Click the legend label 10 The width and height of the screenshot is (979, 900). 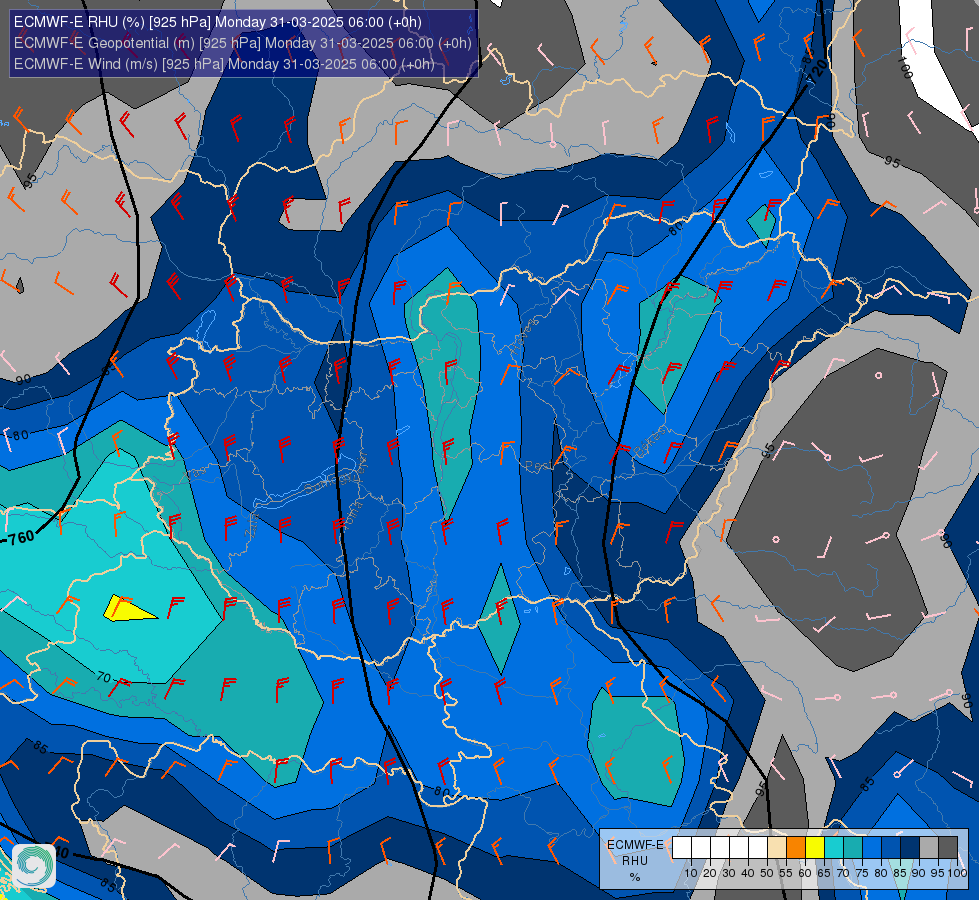[x=691, y=873]
